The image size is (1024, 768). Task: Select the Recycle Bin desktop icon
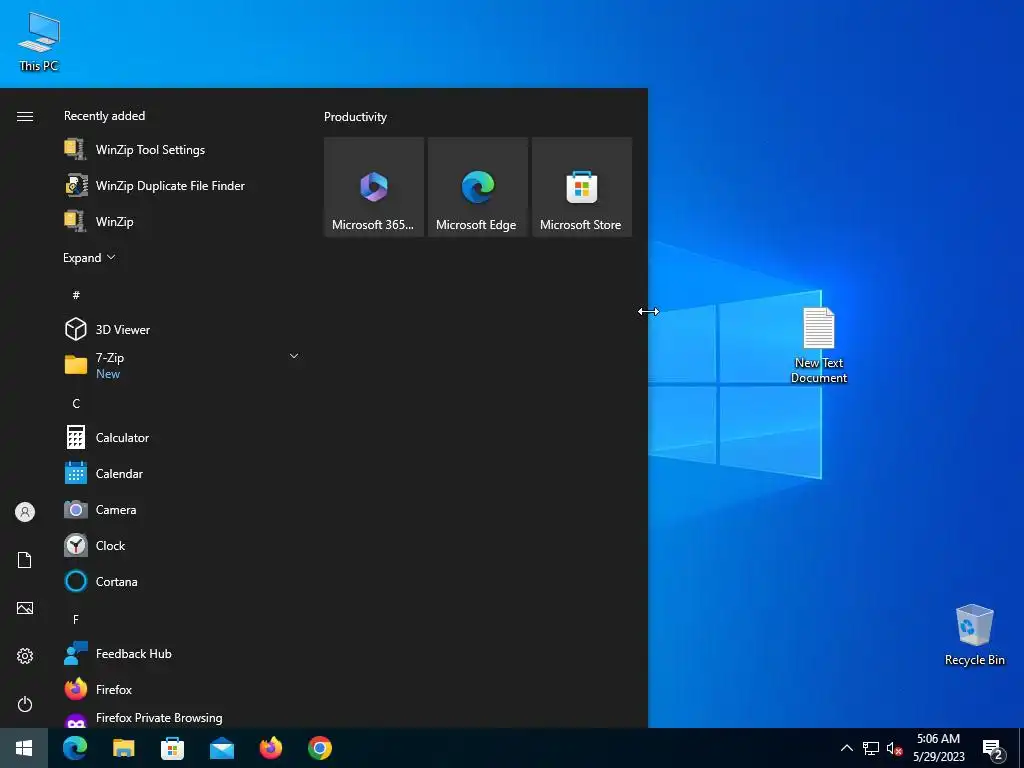(x=974, y=635)
